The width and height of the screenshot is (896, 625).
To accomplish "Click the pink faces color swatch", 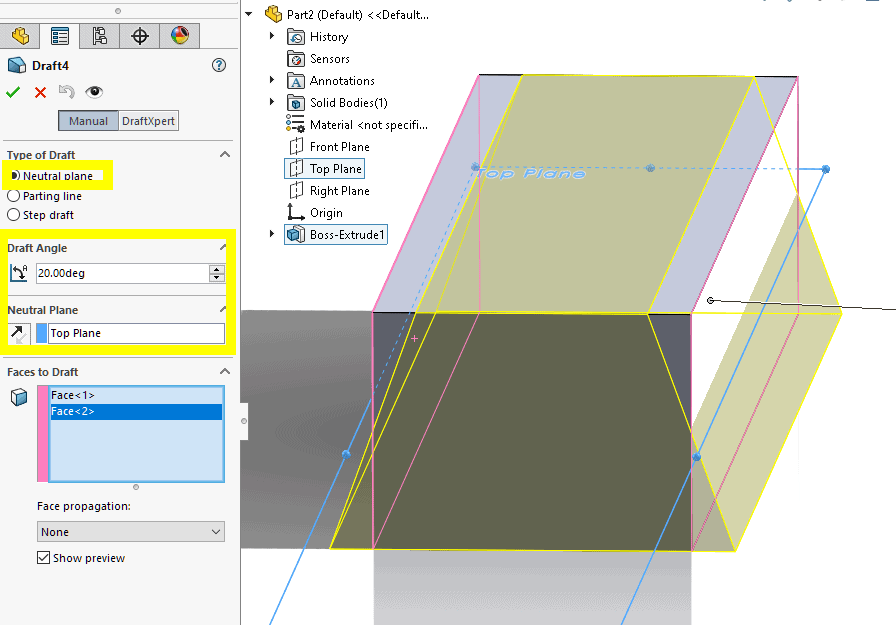I will click(42, 434).
